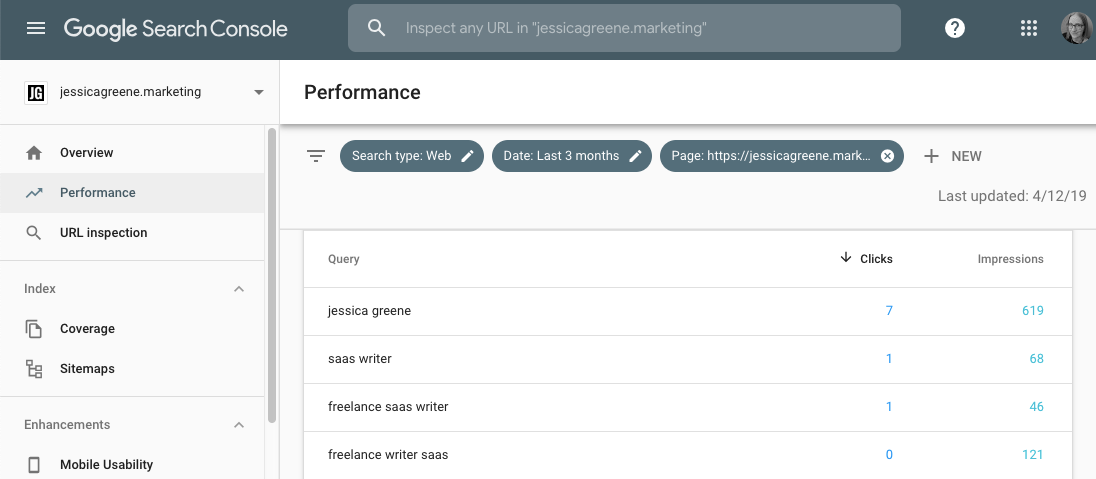Click the Overview home icon
1096x479 pixels.
(x=34, y=153)
